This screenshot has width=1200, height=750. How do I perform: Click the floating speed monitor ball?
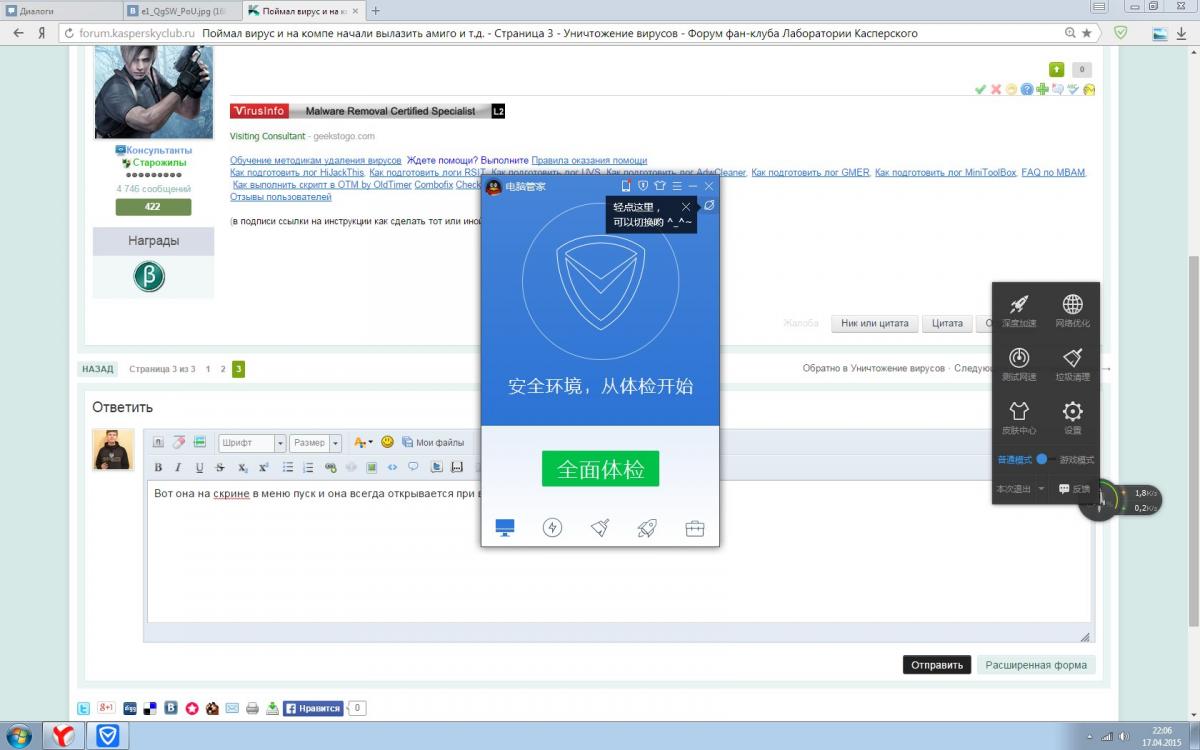pos(1101,499)
